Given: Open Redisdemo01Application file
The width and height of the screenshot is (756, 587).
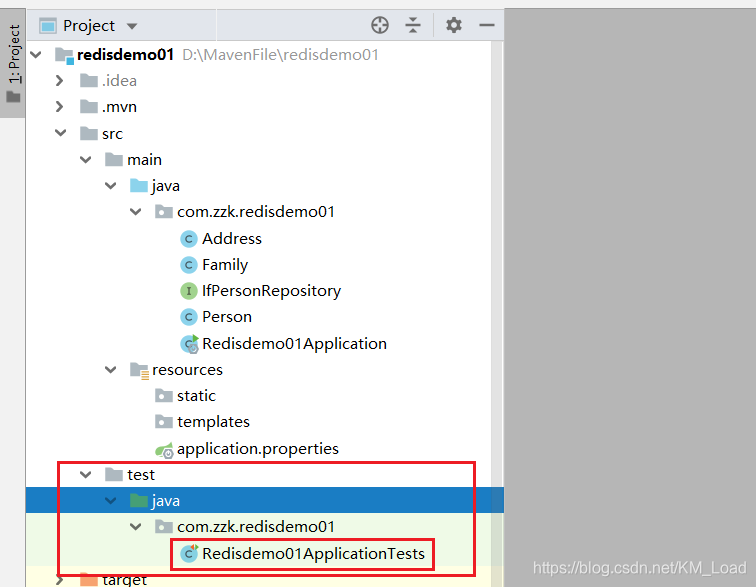Looking at the screenshot, I should 294,344.
